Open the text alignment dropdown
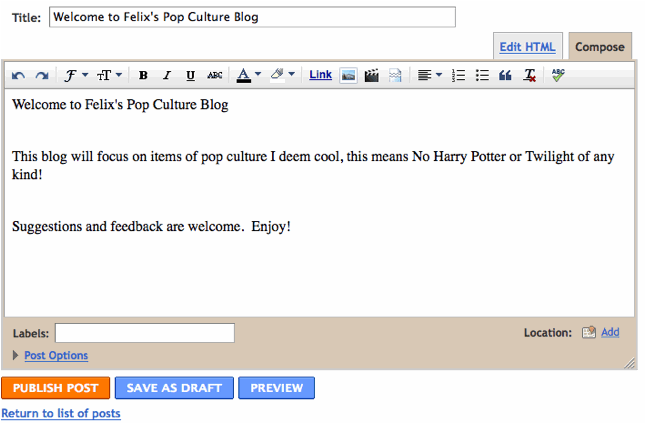This screenshot has width=646, height=424. pos(430,75)
